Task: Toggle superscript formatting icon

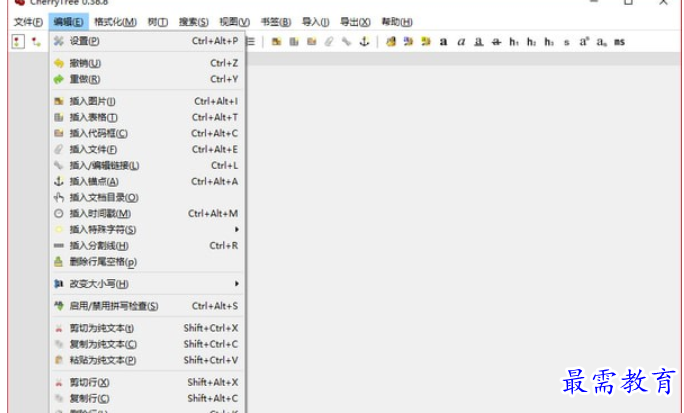Action: (584, 42)
